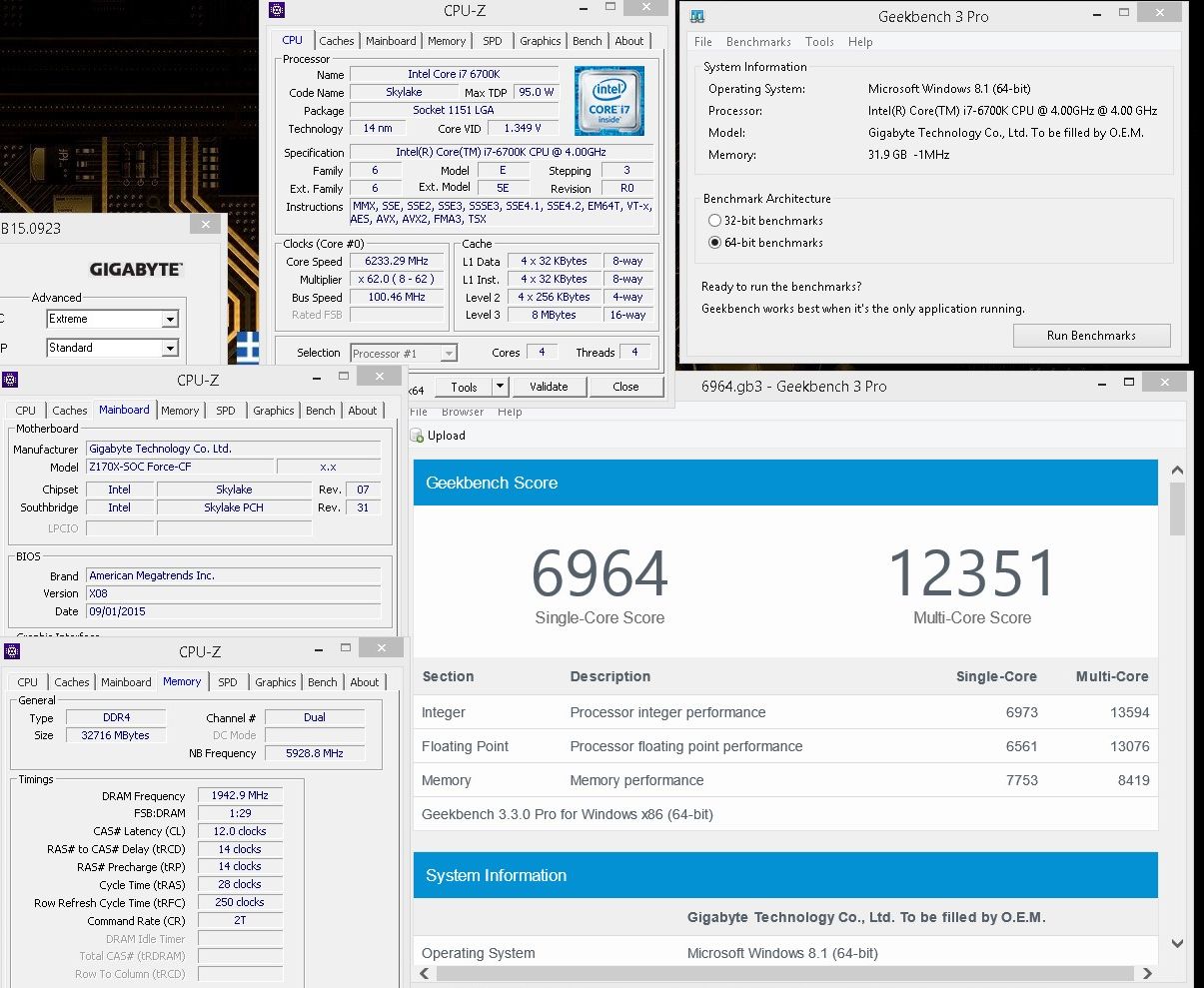Click the Upload icon in the Geekbench results window
This screenshot has height=988, width=1204.
[417, 436]
